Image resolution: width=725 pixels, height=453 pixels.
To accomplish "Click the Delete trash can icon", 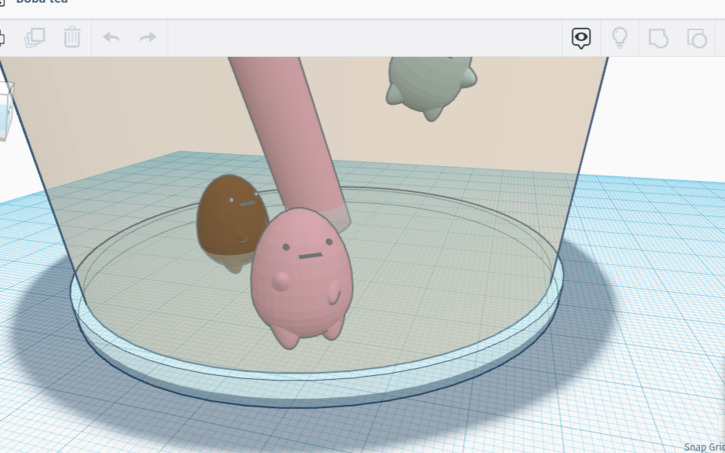I will 72,37.
